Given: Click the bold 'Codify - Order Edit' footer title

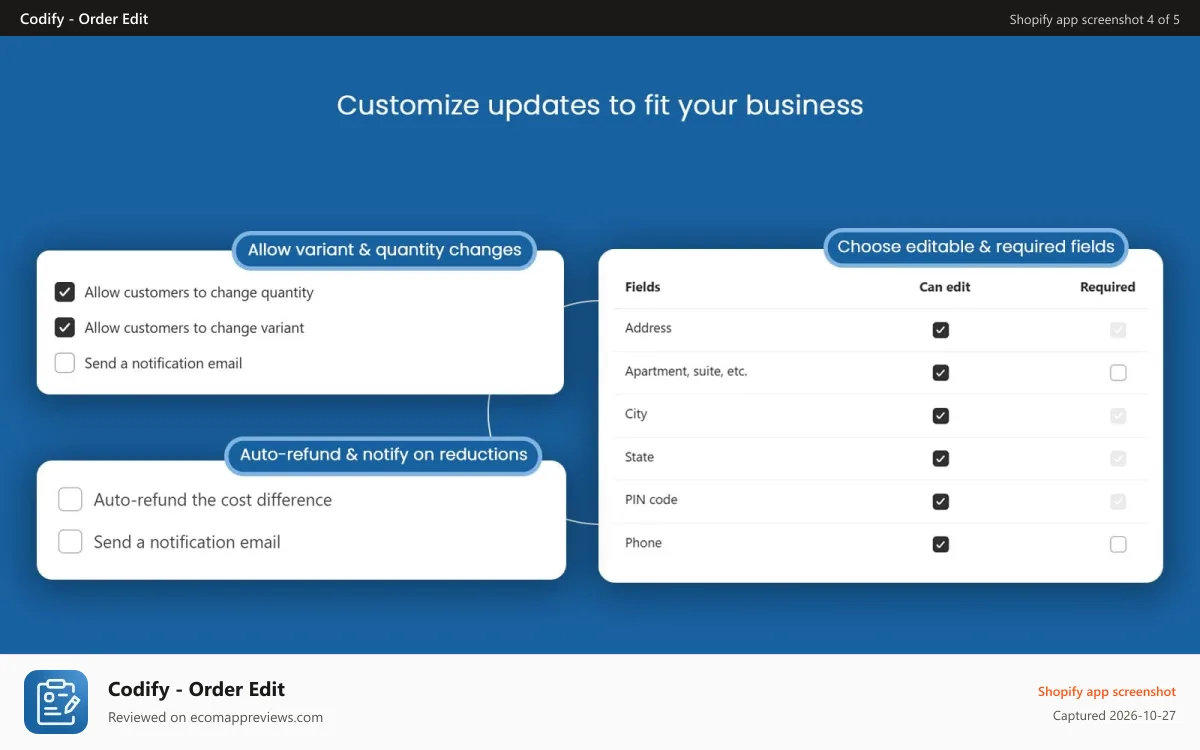Looking at the screenshot, I should (197, 689).
